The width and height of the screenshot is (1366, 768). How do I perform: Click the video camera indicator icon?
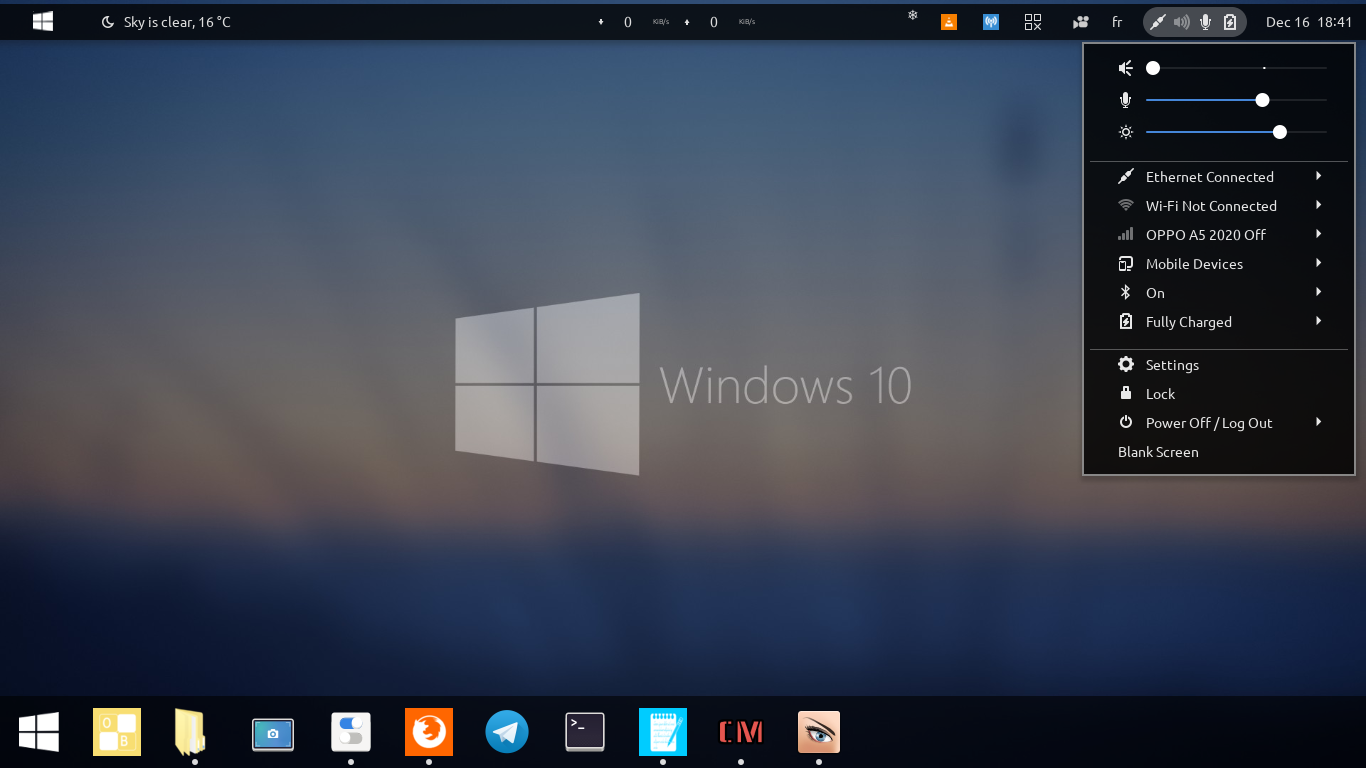[x=1080, y=22]
